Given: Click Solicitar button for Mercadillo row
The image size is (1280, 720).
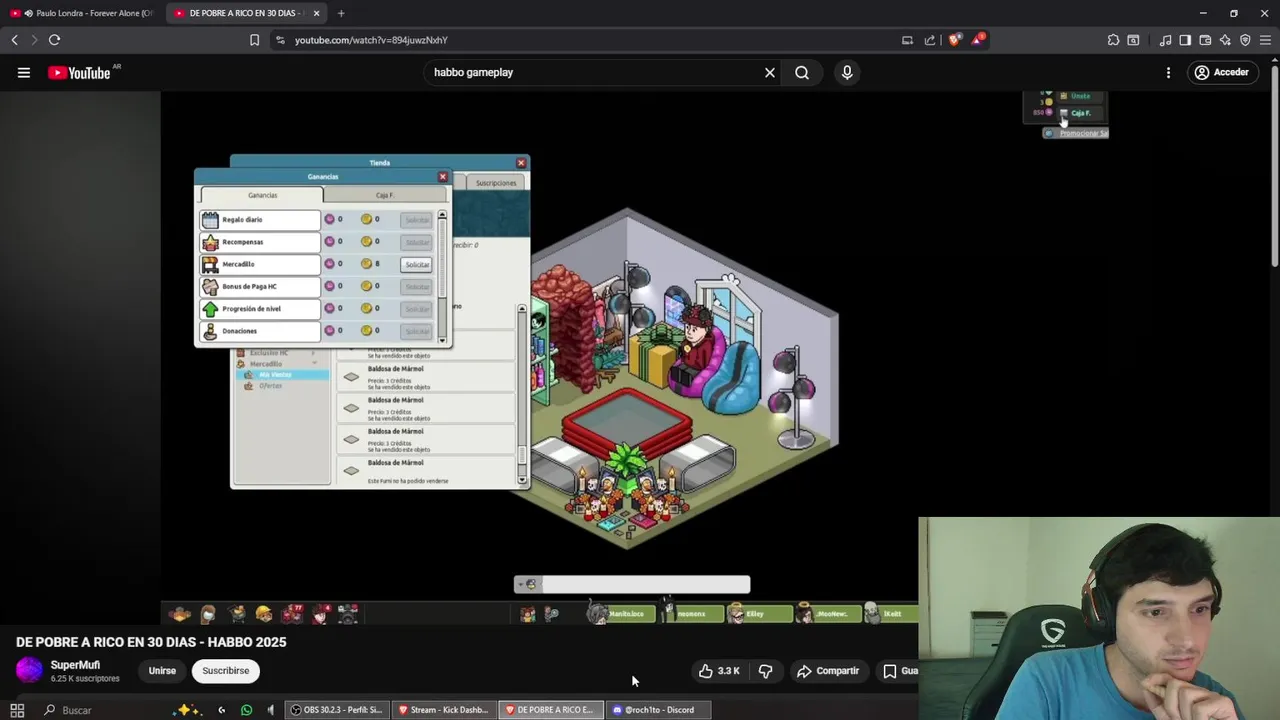Looking at the screenshot, I should [417, 264].
